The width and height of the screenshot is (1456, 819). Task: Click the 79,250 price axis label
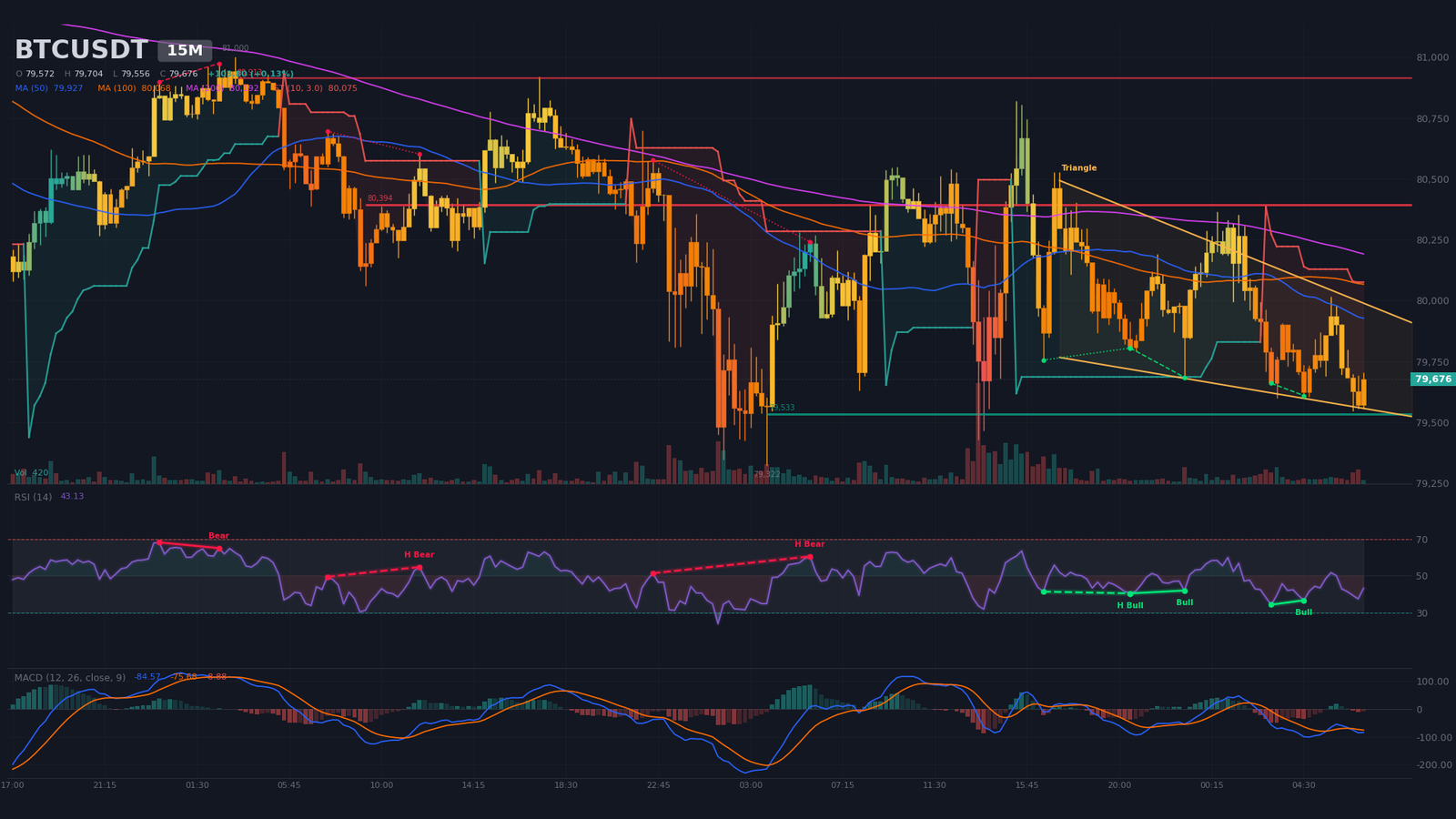click(x=1432, y=484)
